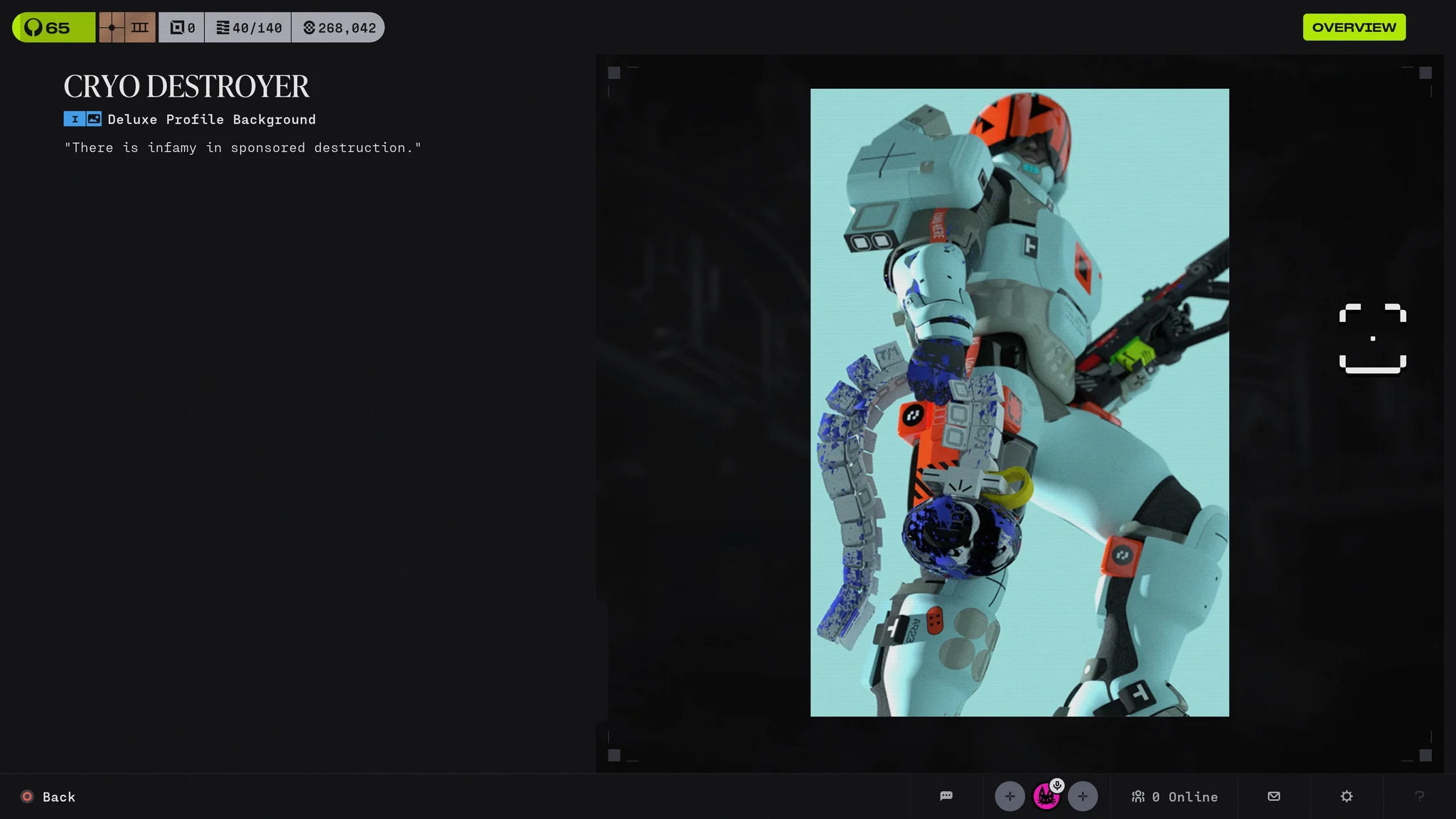Open the OVERVIEW tab
Image resolution: width=1456 pixels, height=819 pixels.
[x=1354, y=27]
